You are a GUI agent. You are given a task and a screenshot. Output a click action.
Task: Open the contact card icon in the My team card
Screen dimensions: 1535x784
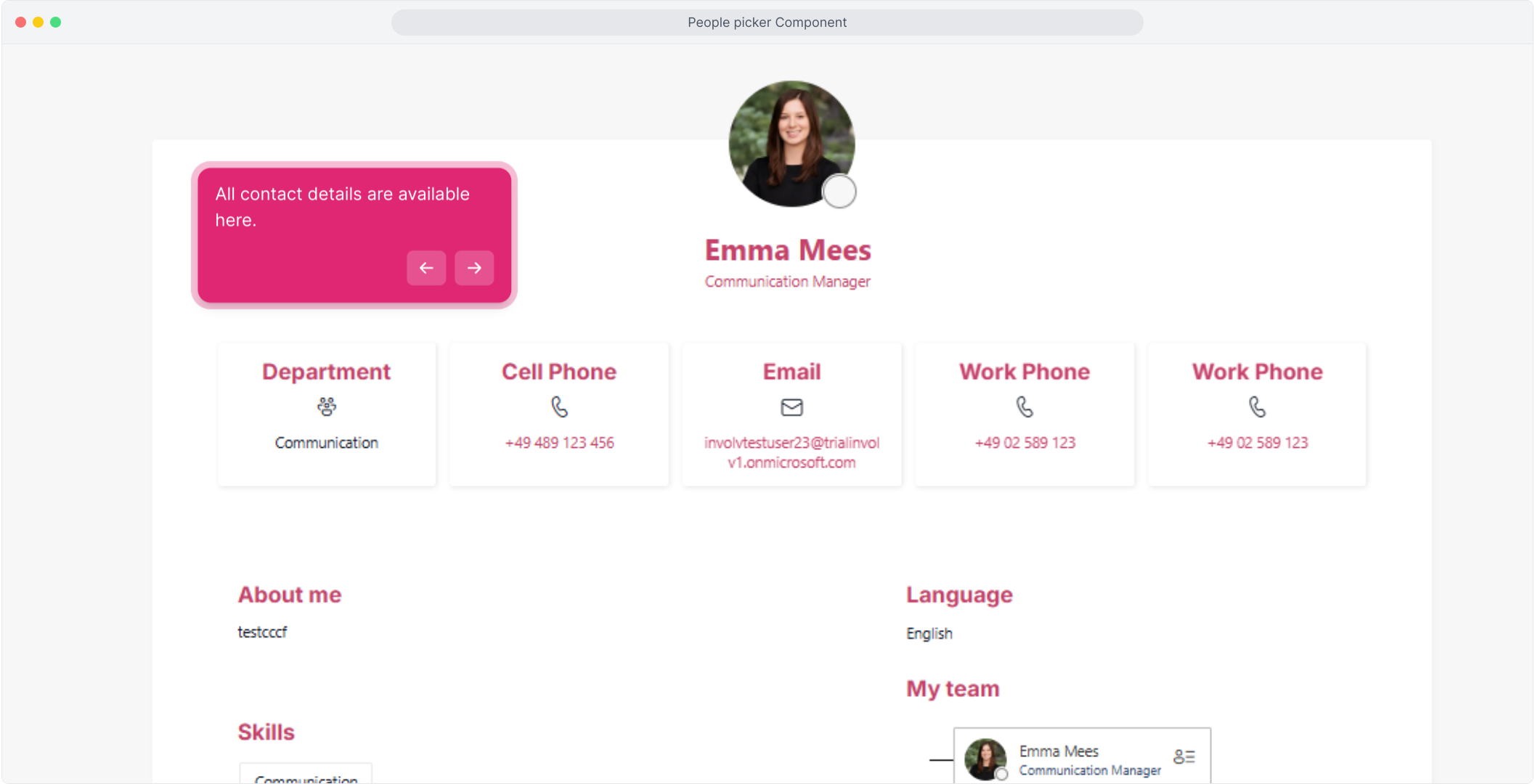click(x=1184, y=756)
